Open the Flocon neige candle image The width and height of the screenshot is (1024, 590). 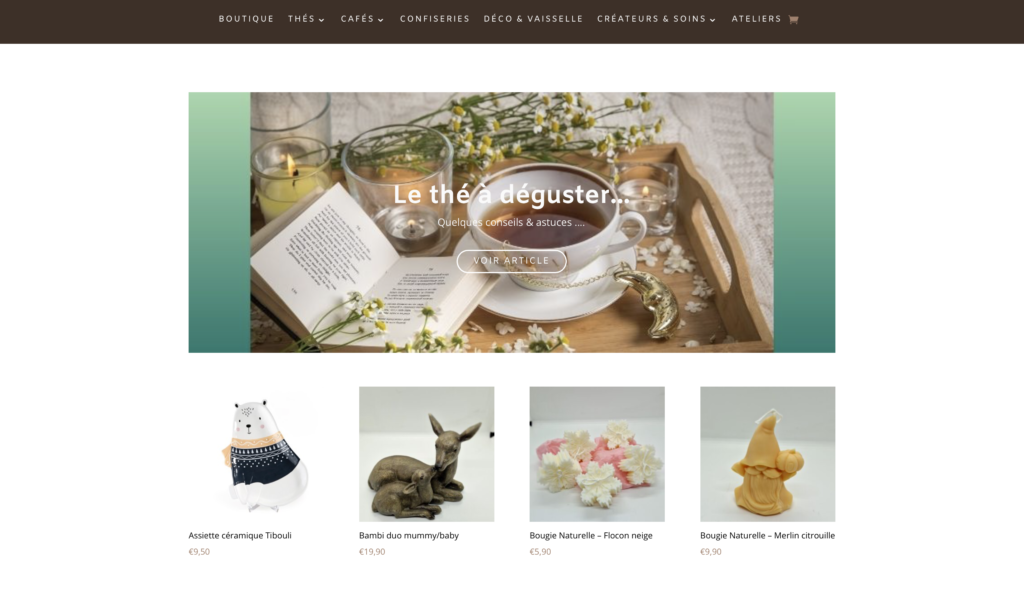tap(597, 454)
